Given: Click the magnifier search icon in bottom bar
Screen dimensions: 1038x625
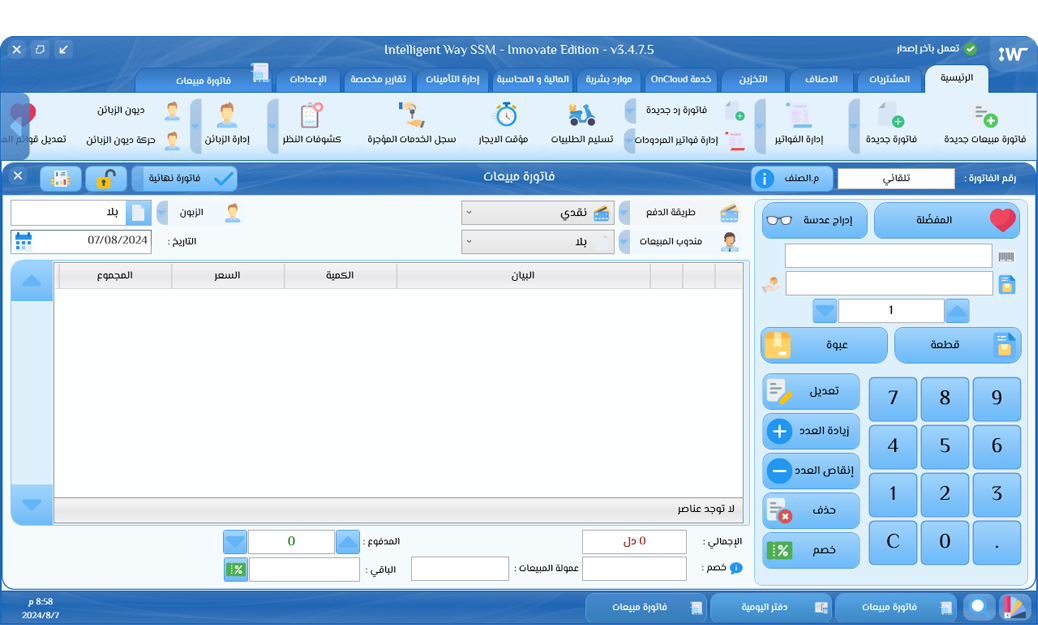Looking at the screenshot, I should tap(979, 606).
